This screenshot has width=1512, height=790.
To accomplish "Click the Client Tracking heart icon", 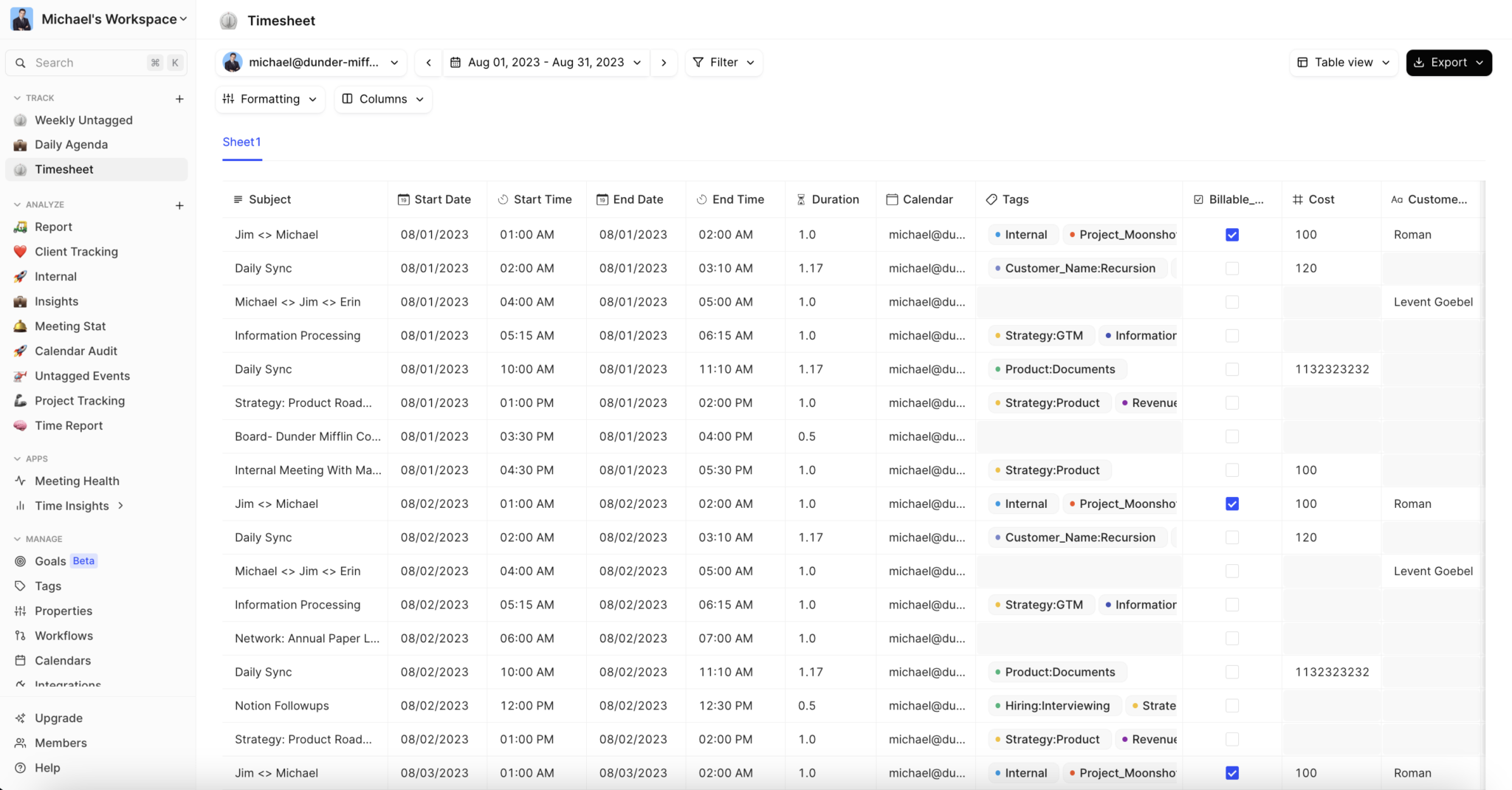I will 20,252.
